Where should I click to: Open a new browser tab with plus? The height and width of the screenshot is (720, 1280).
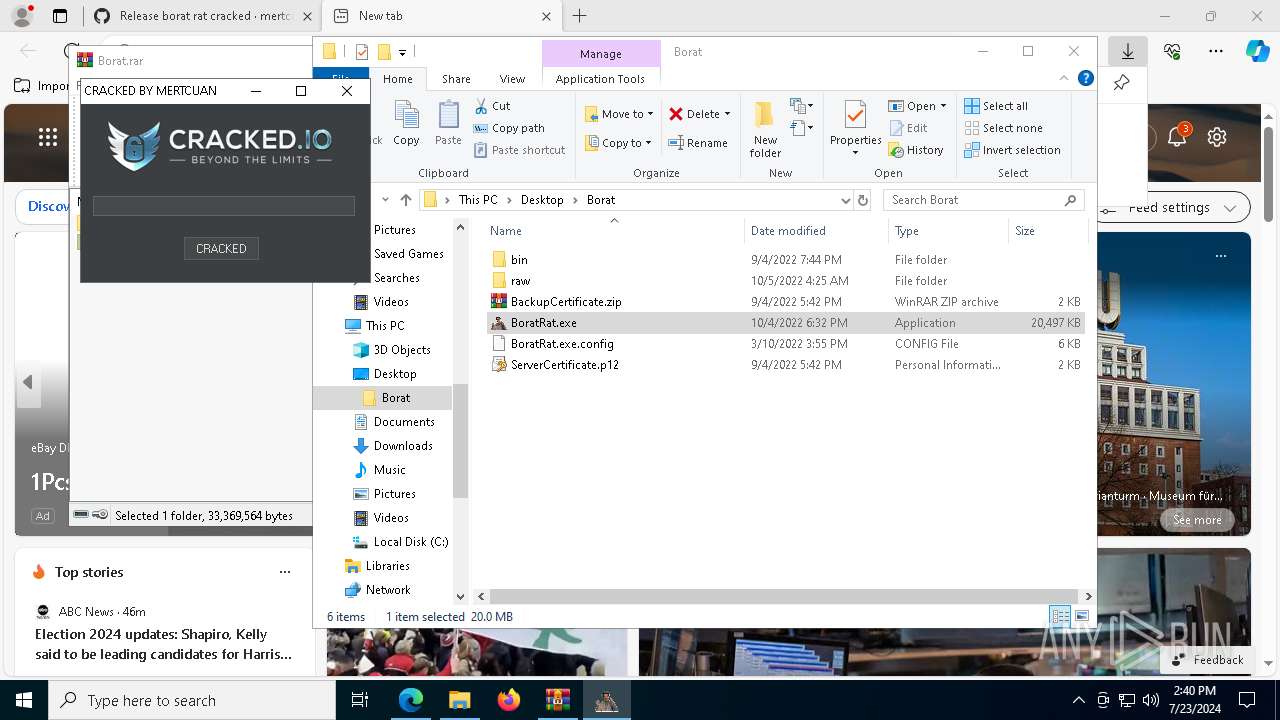580,16
